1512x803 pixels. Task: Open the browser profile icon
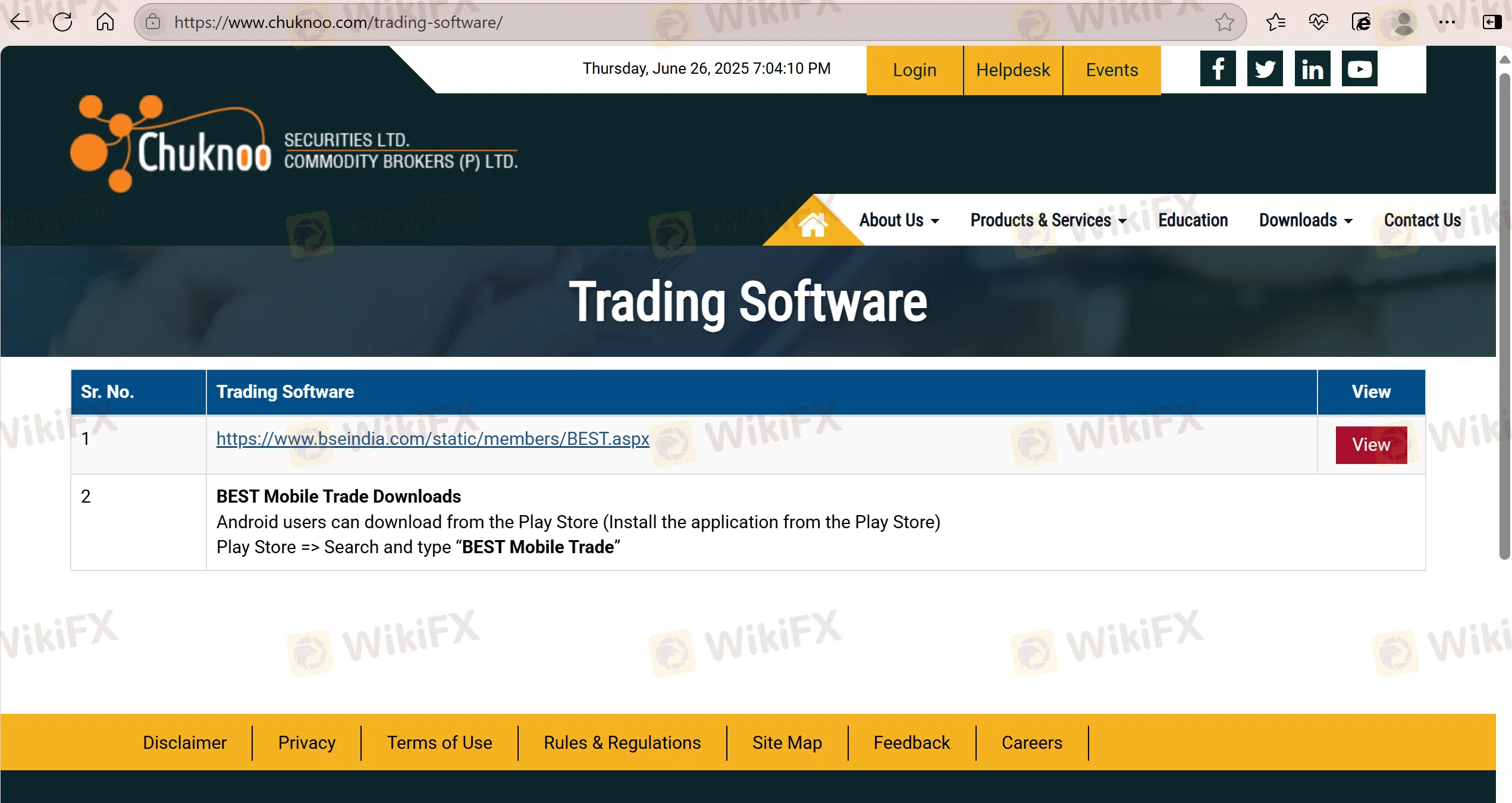click(1404, 22)
